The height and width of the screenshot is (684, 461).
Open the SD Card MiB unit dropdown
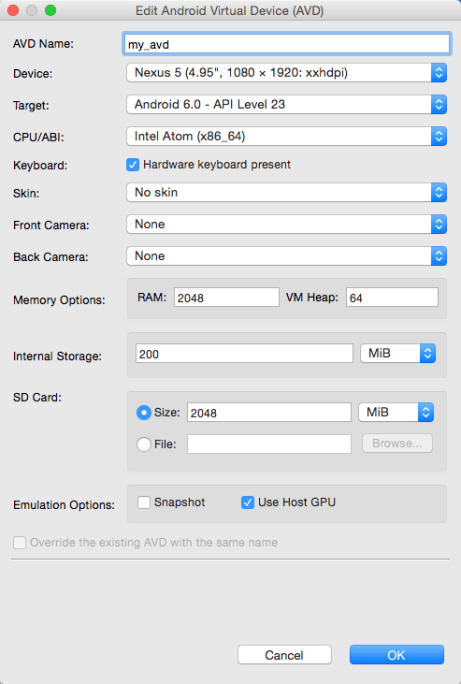click(396, 412)
